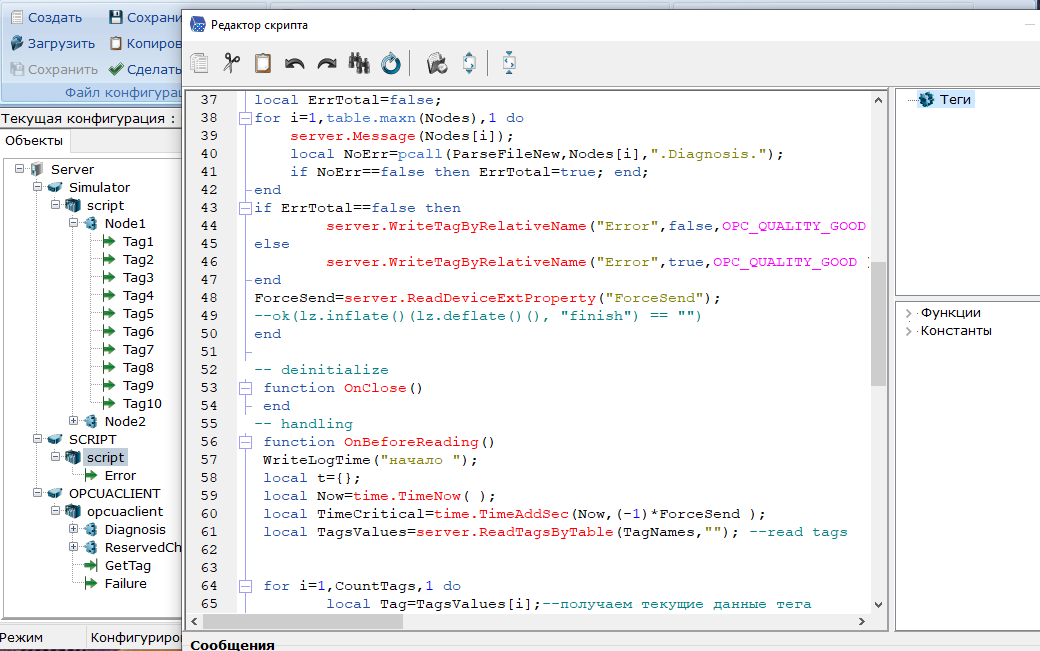This screenshot has width=1040, height=651.
Task: Click the collapse-all folds toolbar icon
Action: coord(509,63)
